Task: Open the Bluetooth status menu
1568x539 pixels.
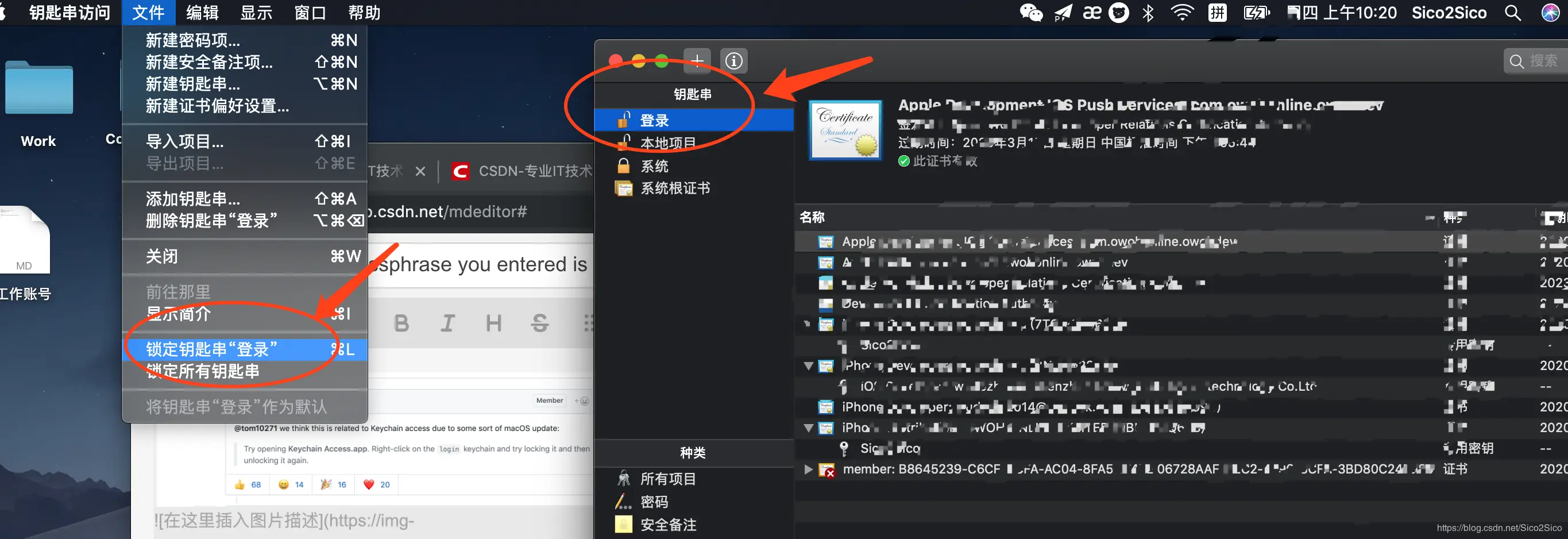Action: (1148, 12)
